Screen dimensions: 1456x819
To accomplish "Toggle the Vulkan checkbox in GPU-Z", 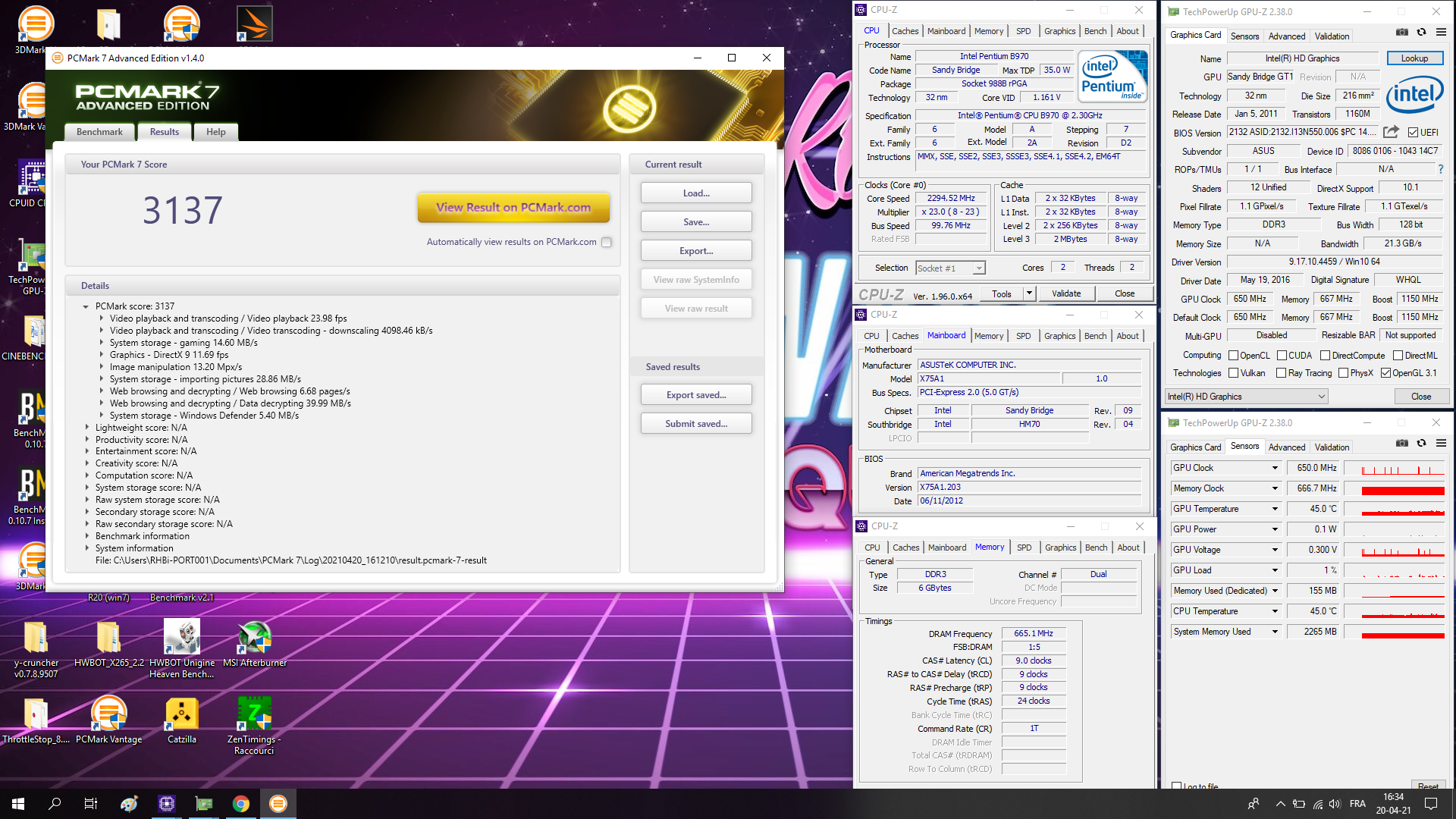I will [1233, 373].
